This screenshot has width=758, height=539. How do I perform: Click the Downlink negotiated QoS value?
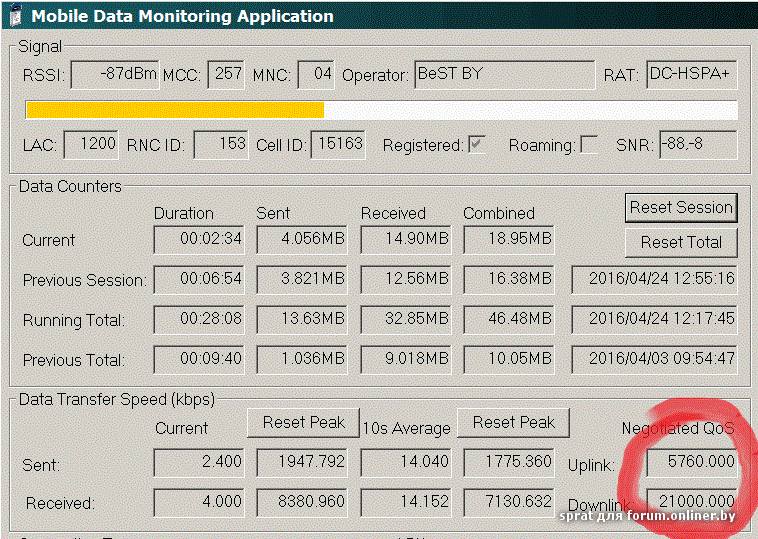click(x=689, y=502)
